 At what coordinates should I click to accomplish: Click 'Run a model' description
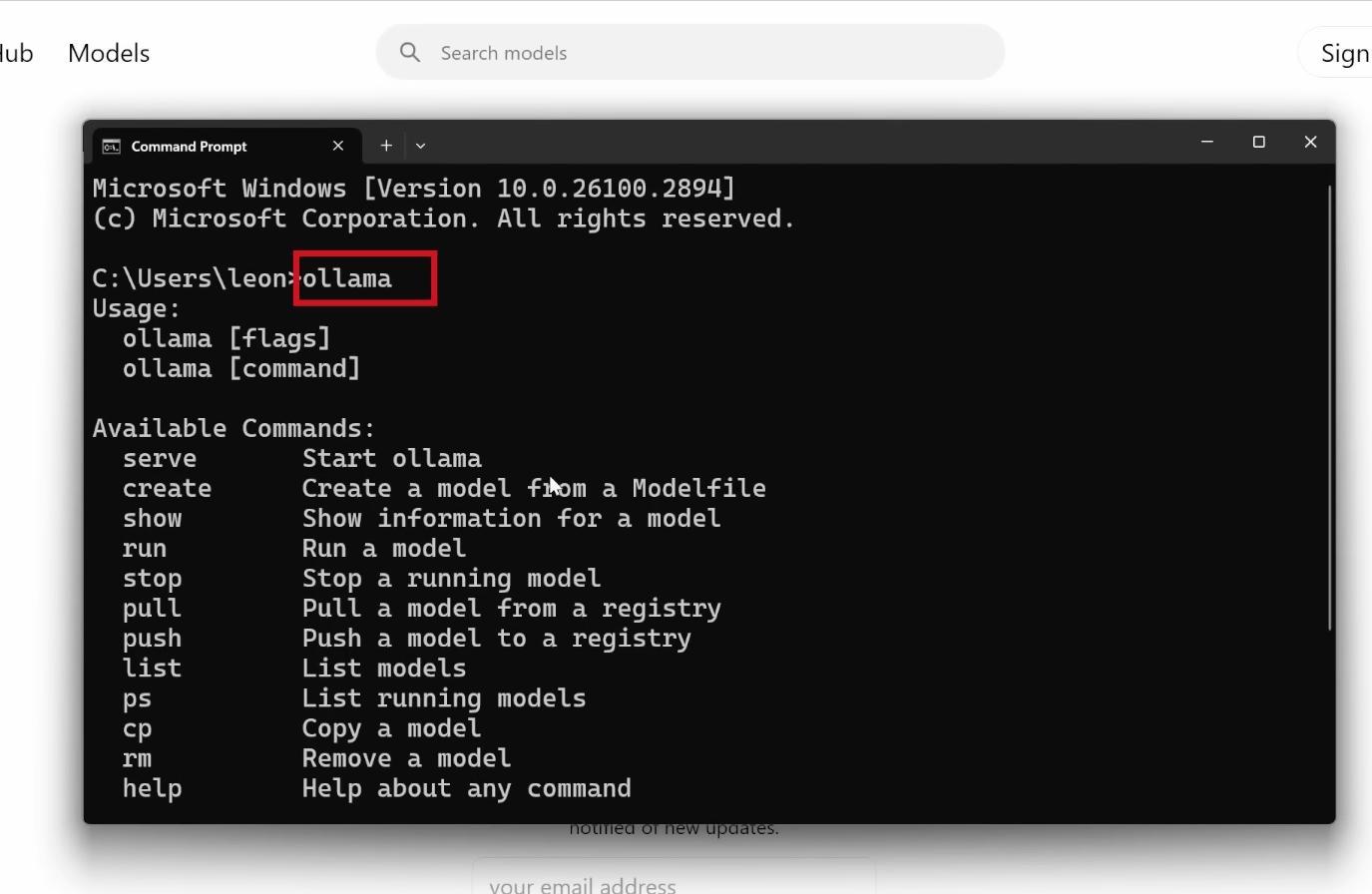[384, 549]
